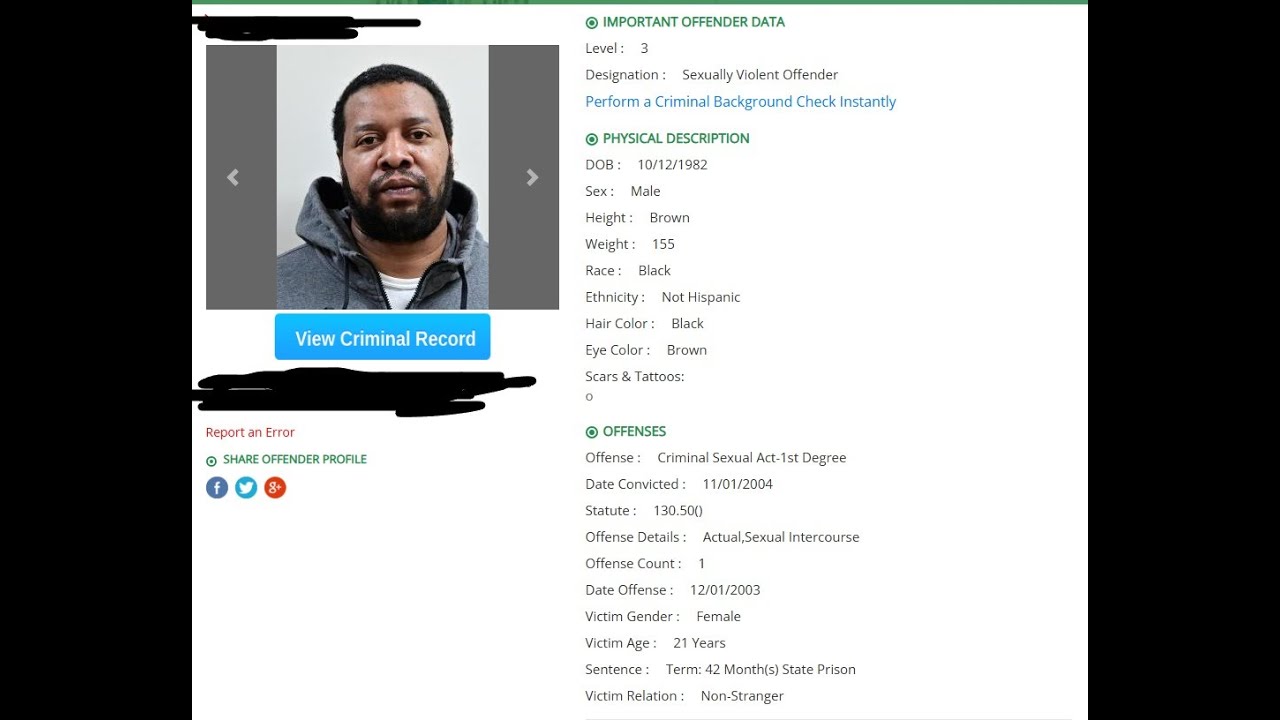1280x720 pixels.
Task: Select the Offenses section heading
Action: click(634, 432)
